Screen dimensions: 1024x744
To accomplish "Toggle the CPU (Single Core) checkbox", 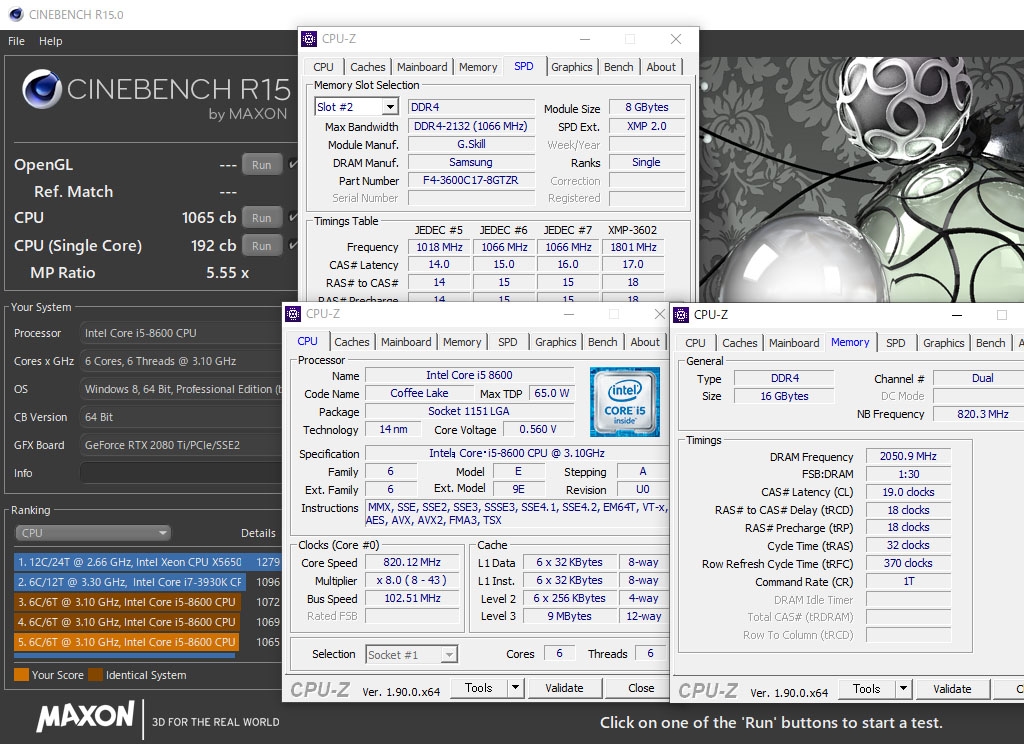I will click(x=292, y=245).
